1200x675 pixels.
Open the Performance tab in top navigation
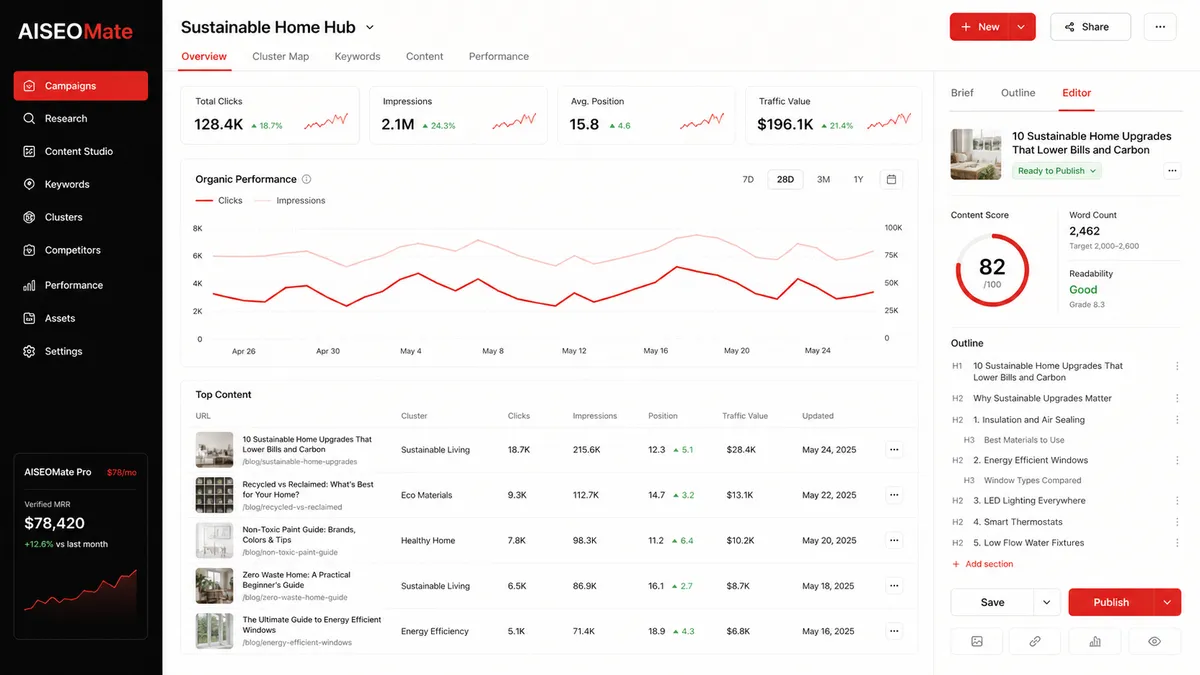coord(499,56)
